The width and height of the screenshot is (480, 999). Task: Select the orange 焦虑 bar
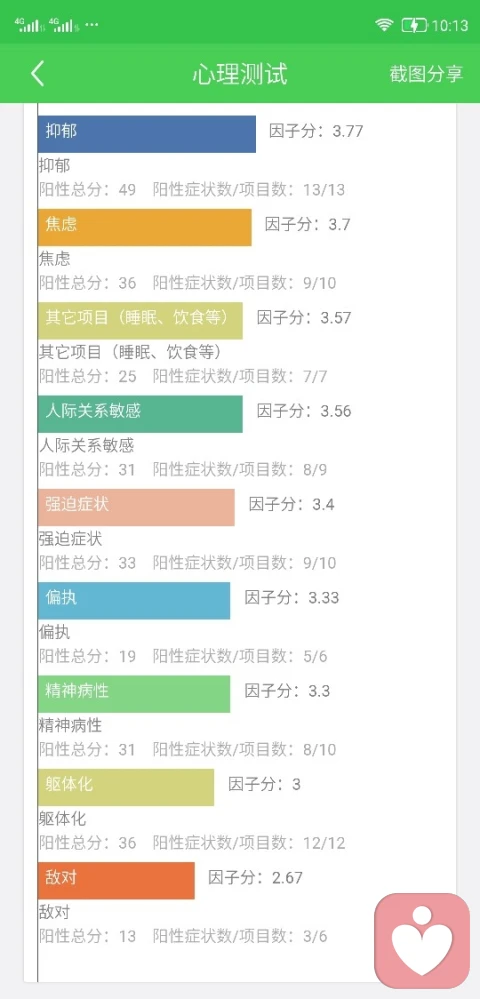pos(145,227)
